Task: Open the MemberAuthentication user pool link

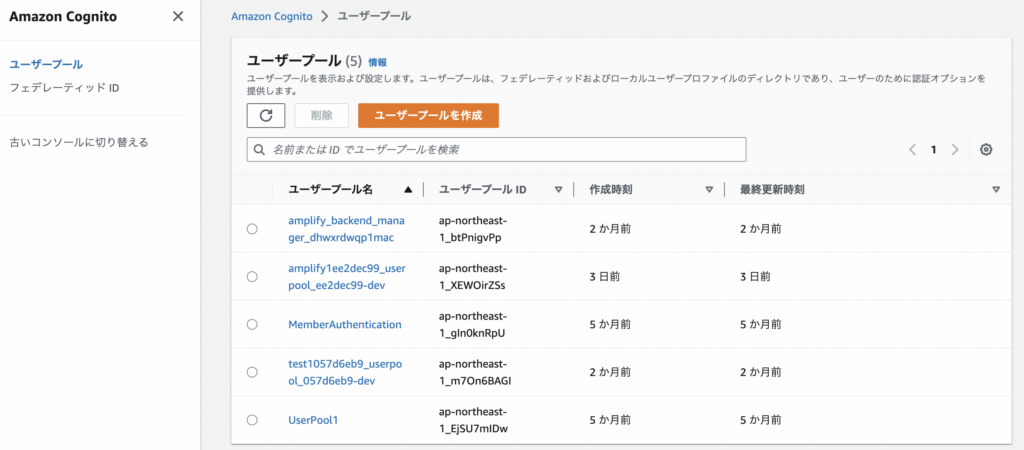Action: click(x=345, y=325)
